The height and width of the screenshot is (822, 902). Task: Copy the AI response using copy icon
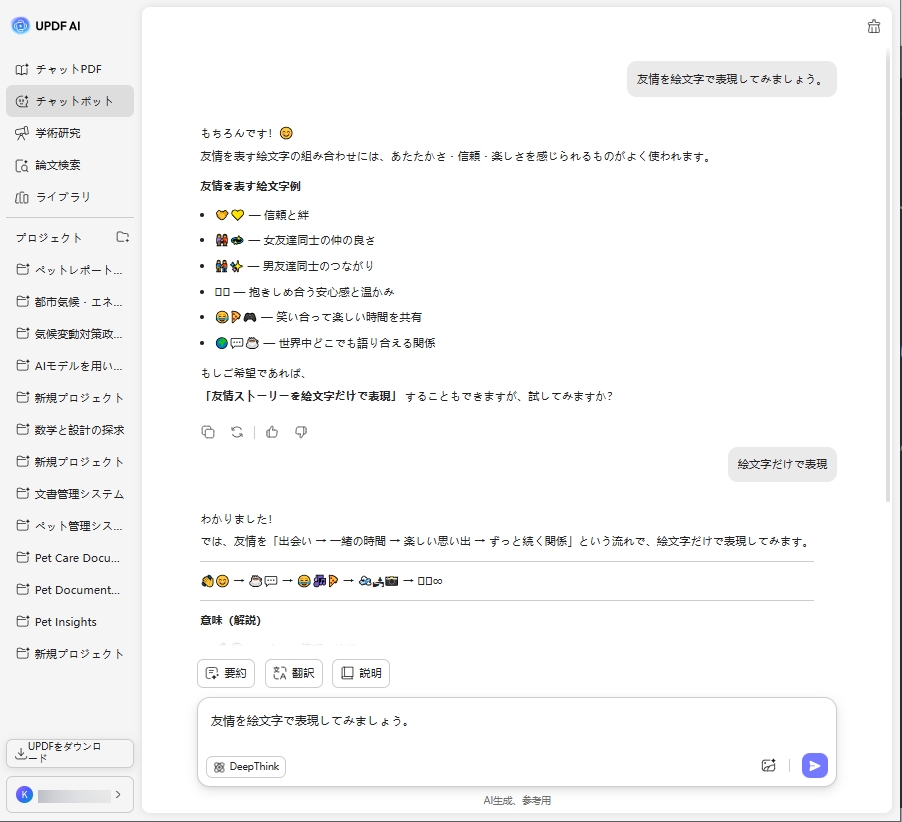click(208, 432)
